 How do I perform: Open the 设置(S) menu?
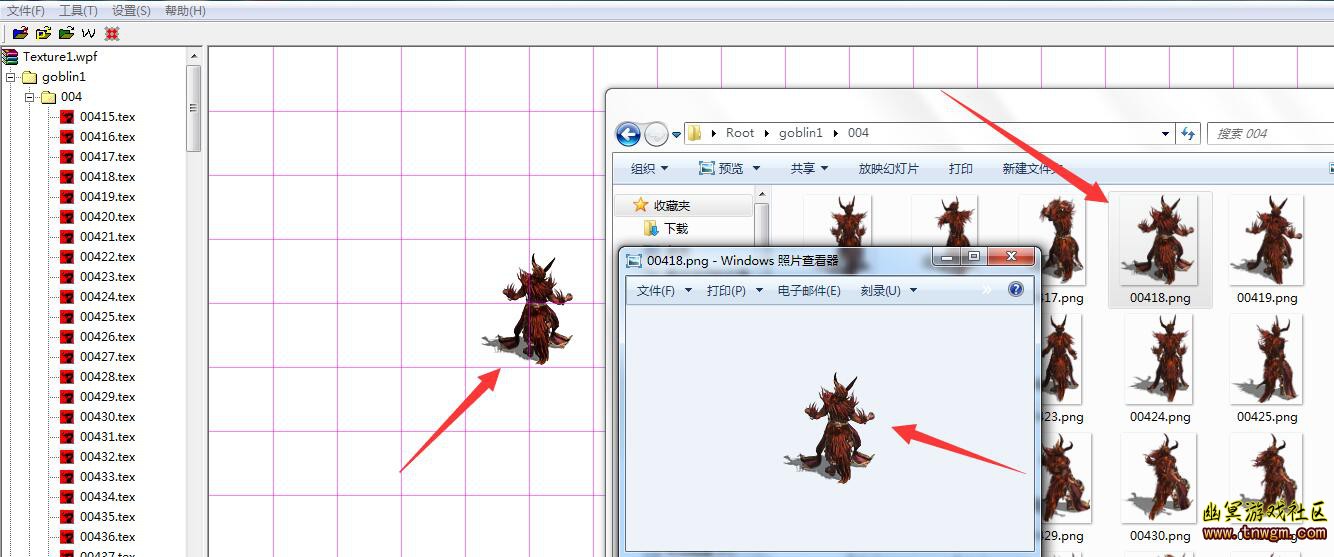[131, 10]
